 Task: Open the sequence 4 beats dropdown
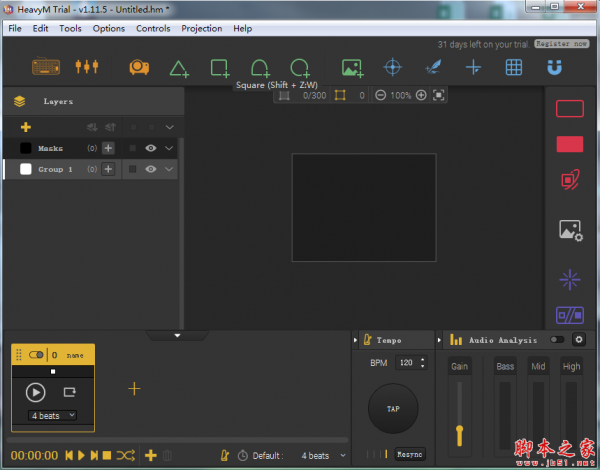pos(52,415)
